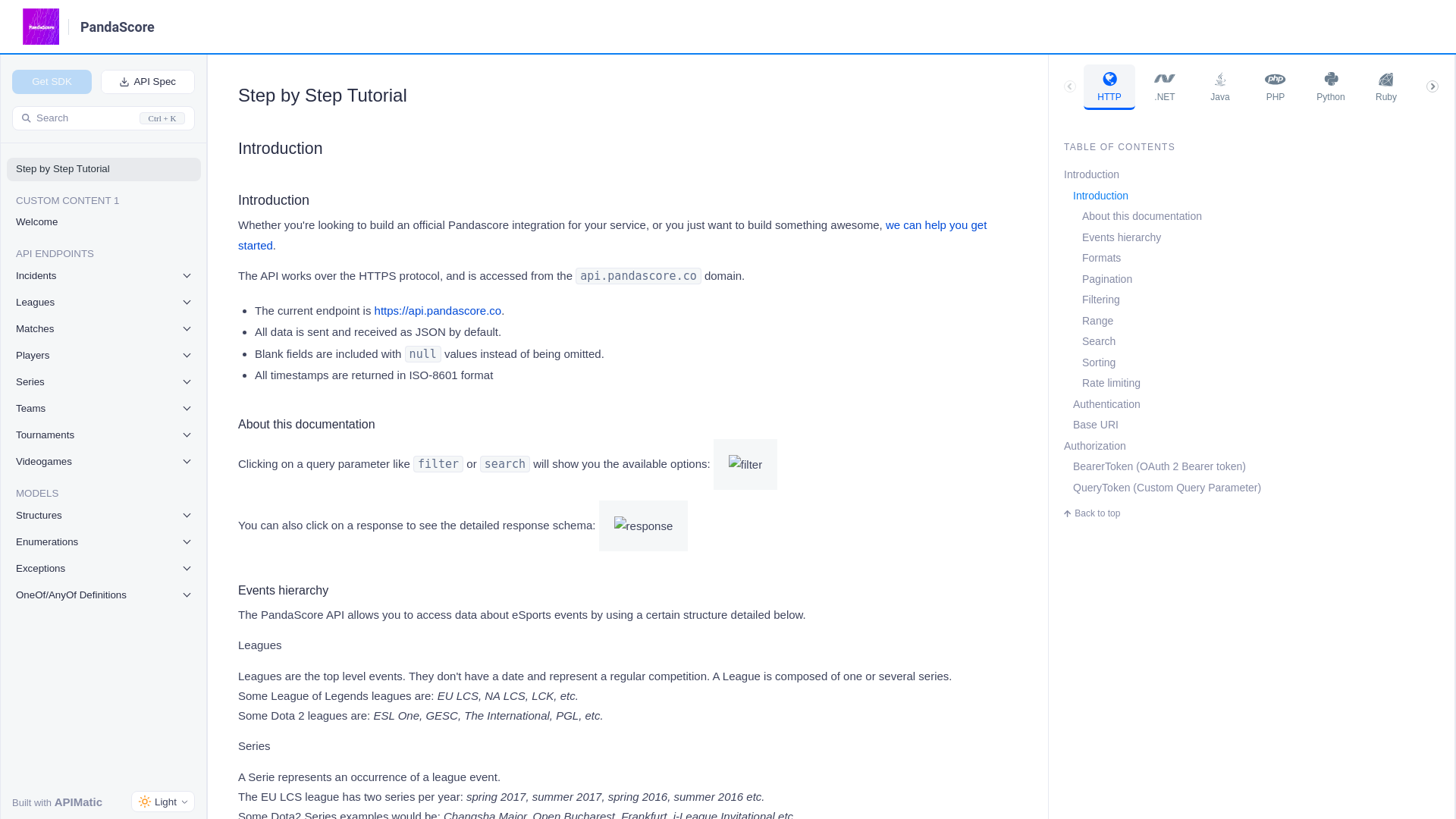Jump to Range in table of contents
Image resolution: width=1456 pixels, height=819 pixels.
pos(1097,322)
